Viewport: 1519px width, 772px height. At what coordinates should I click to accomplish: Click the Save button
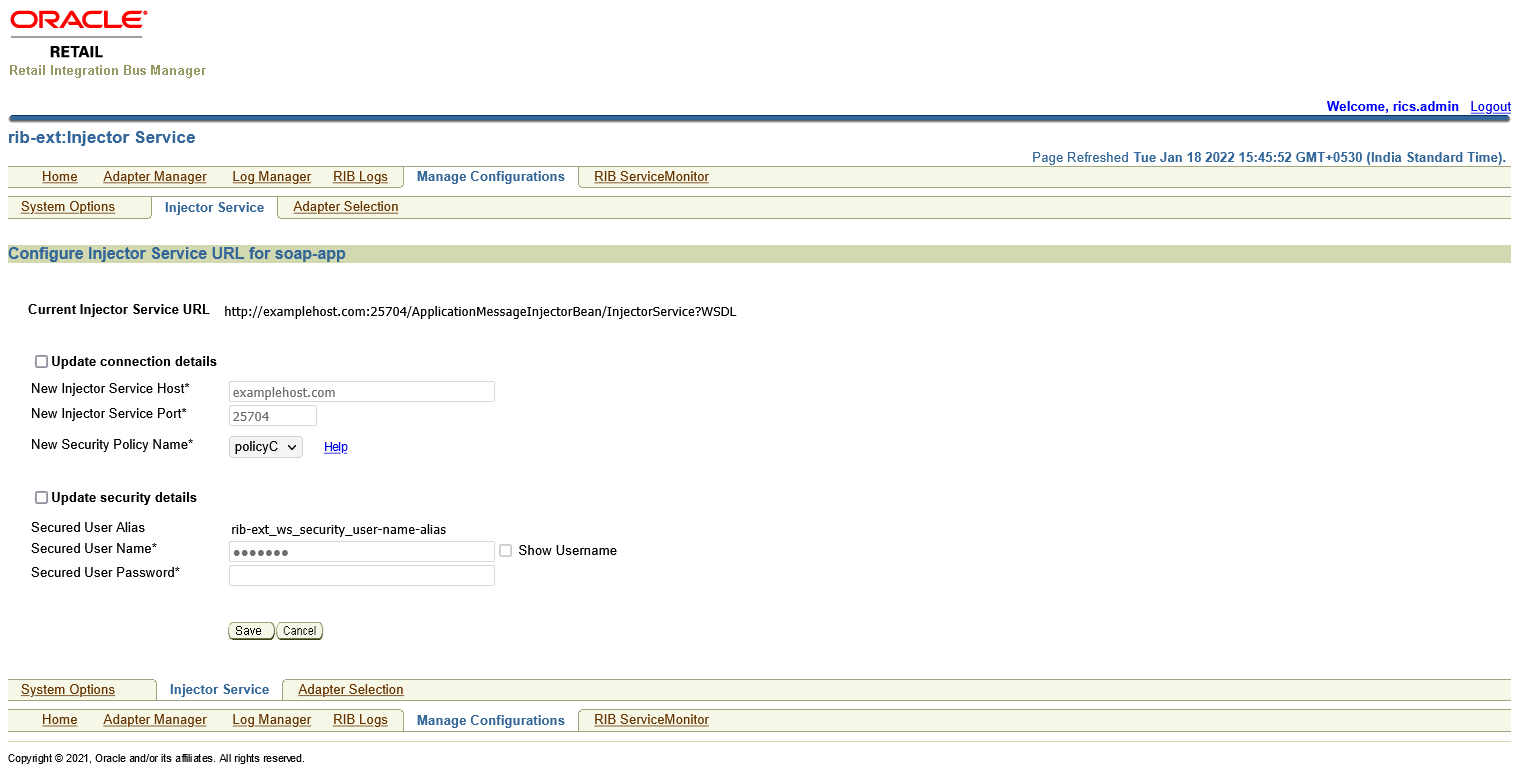[x=250, y=630]
